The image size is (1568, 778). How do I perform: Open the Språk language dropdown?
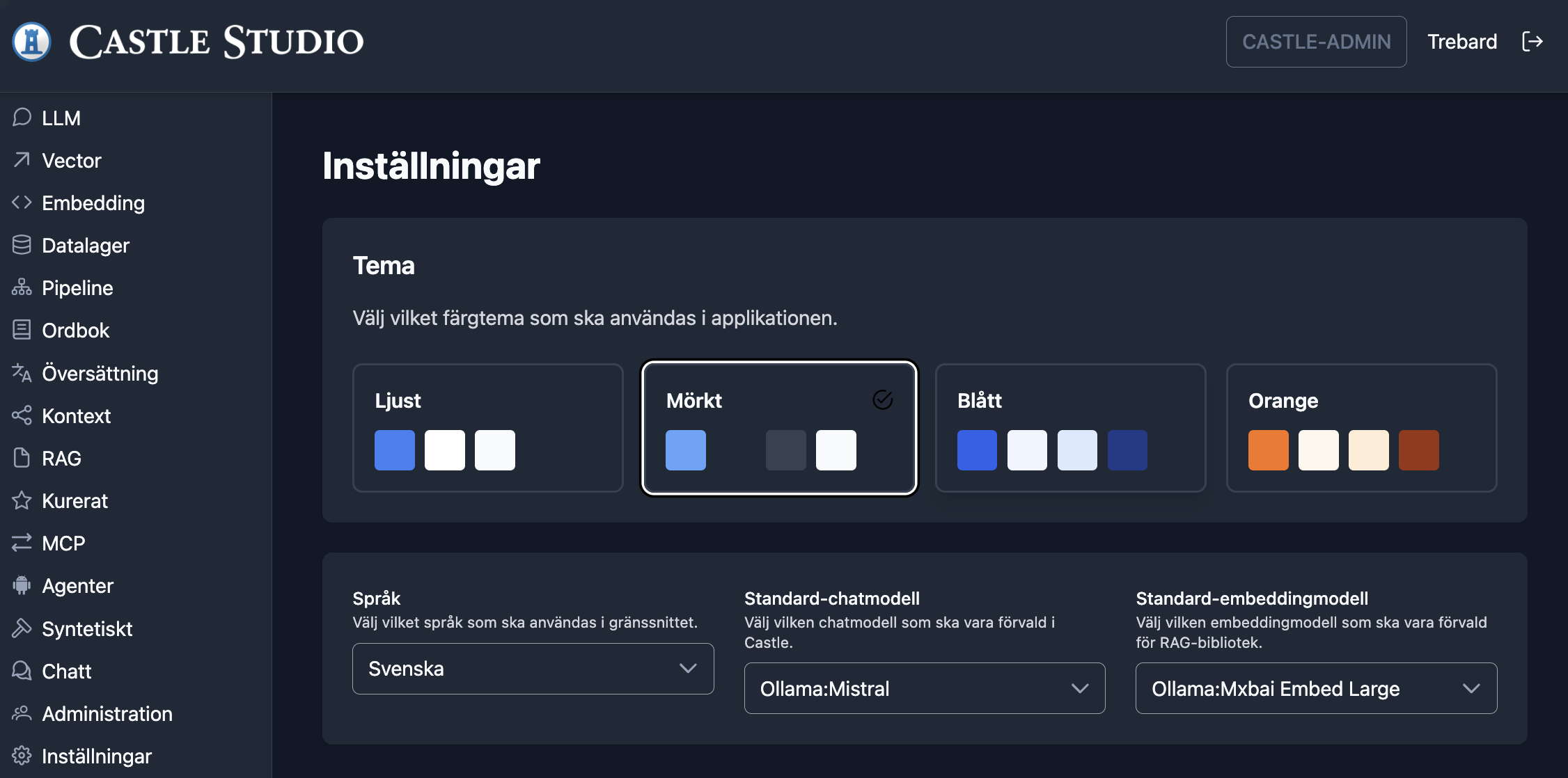(533, 669)
